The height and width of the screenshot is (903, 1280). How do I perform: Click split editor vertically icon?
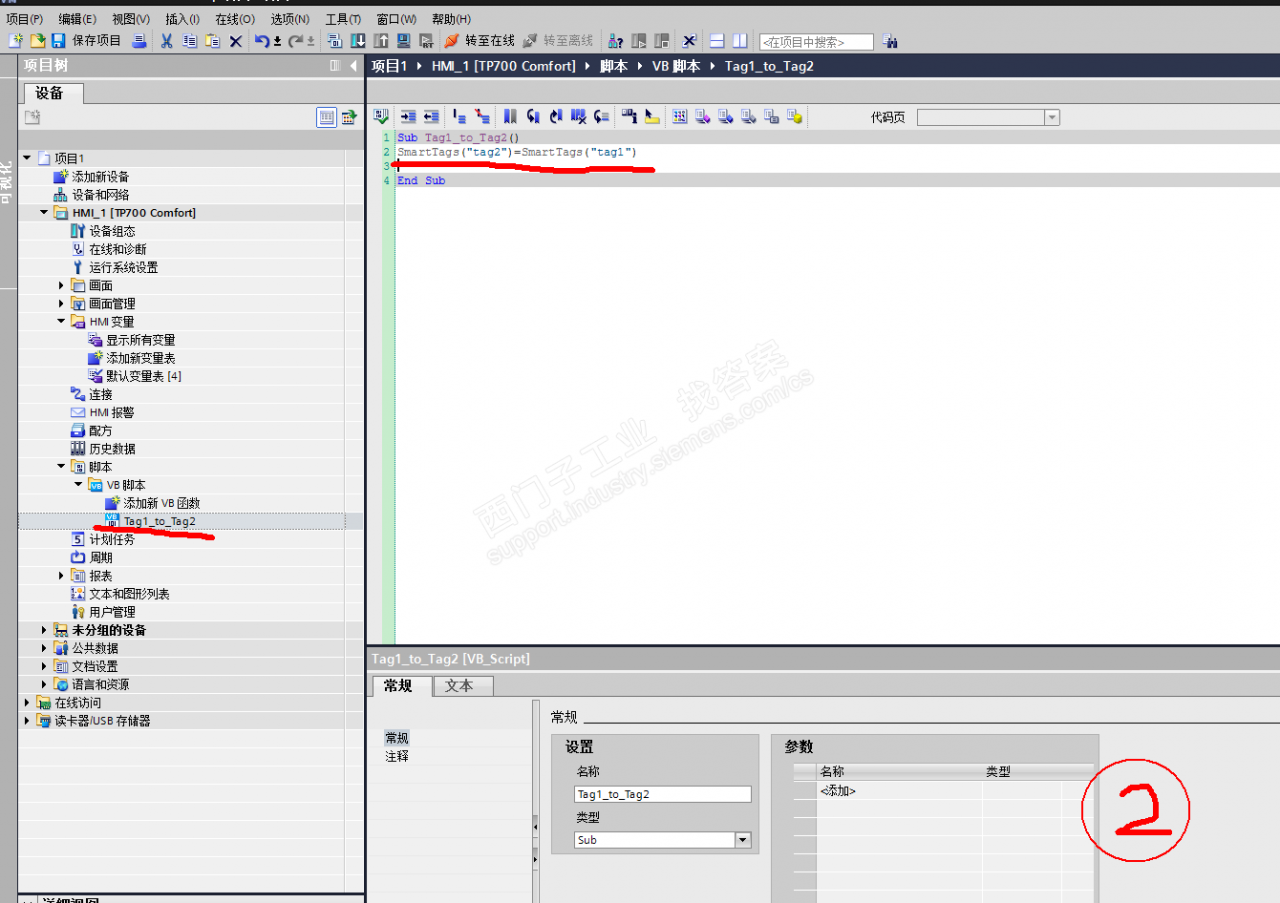coord(740,41)
